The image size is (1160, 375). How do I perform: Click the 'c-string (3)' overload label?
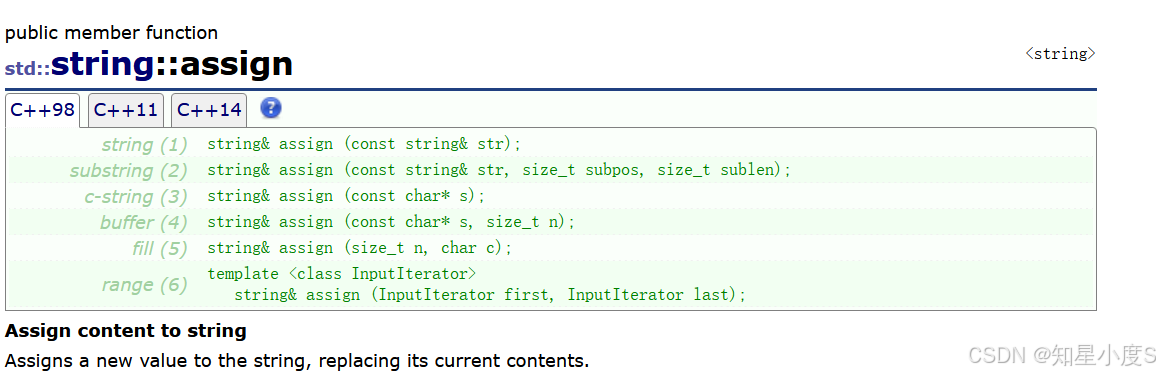[135, 197]
